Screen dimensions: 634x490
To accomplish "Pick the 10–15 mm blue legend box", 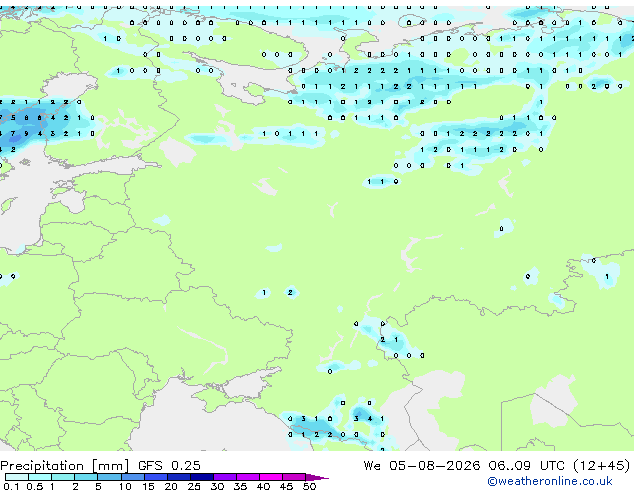I will tap(132, 477).
